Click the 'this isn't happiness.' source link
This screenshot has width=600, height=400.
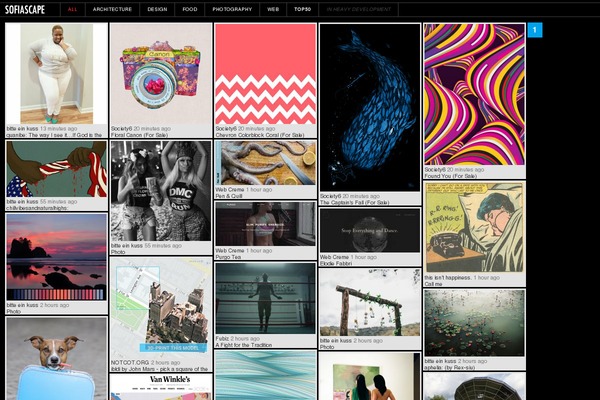click(448, 278)
